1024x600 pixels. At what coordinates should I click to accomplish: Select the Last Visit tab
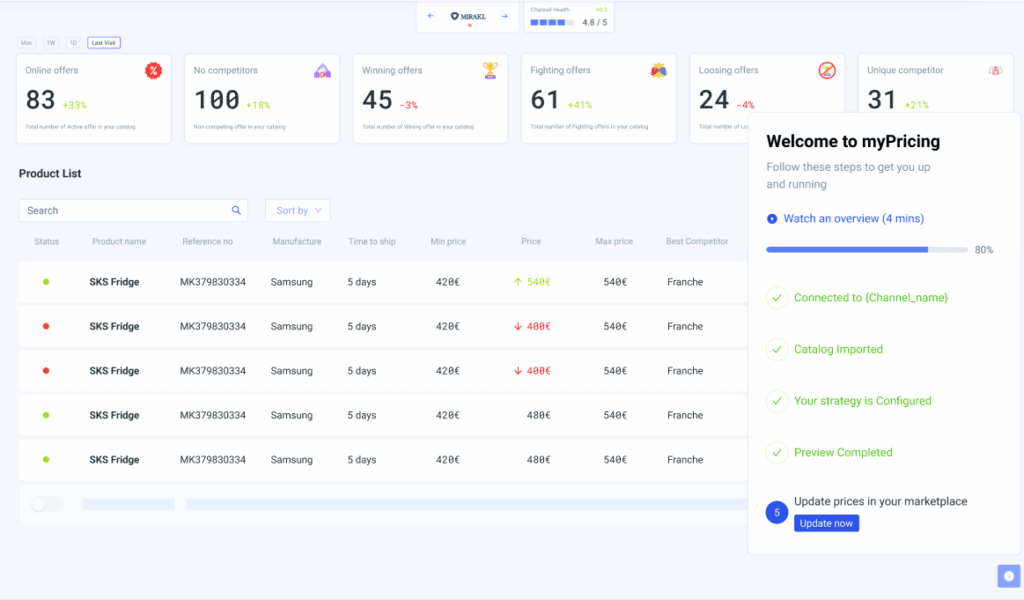click(x=103, y=42)
